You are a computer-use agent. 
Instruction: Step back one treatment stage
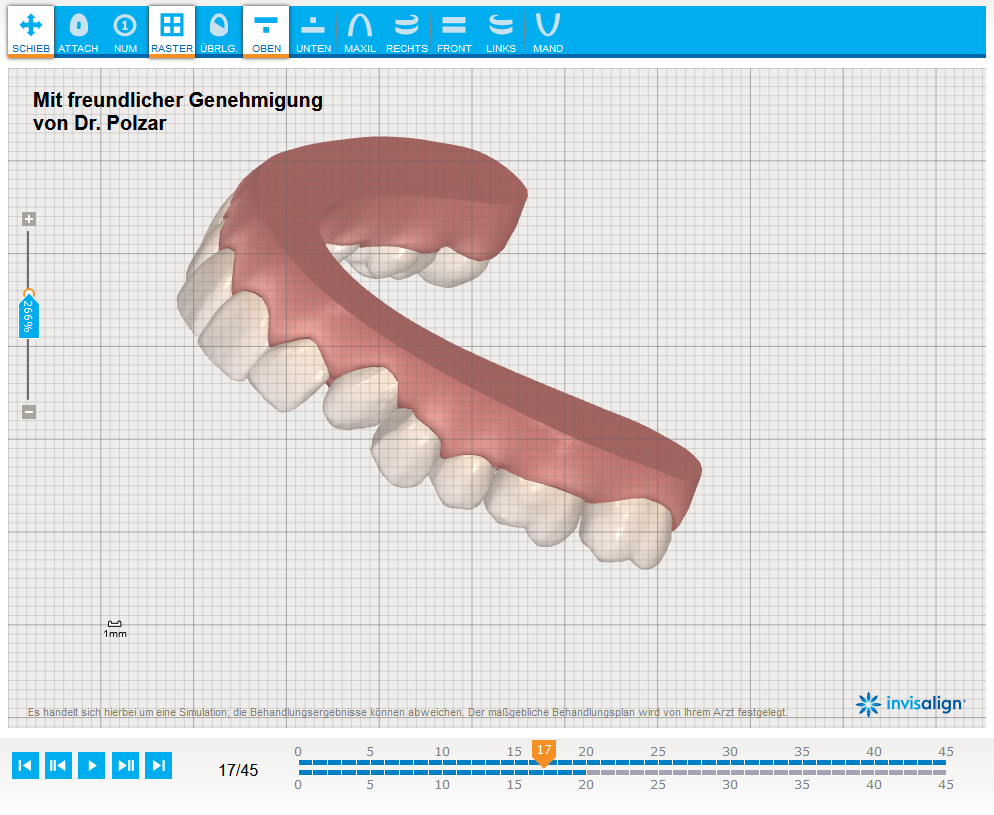pyautogui.click(x=58, y=766)
